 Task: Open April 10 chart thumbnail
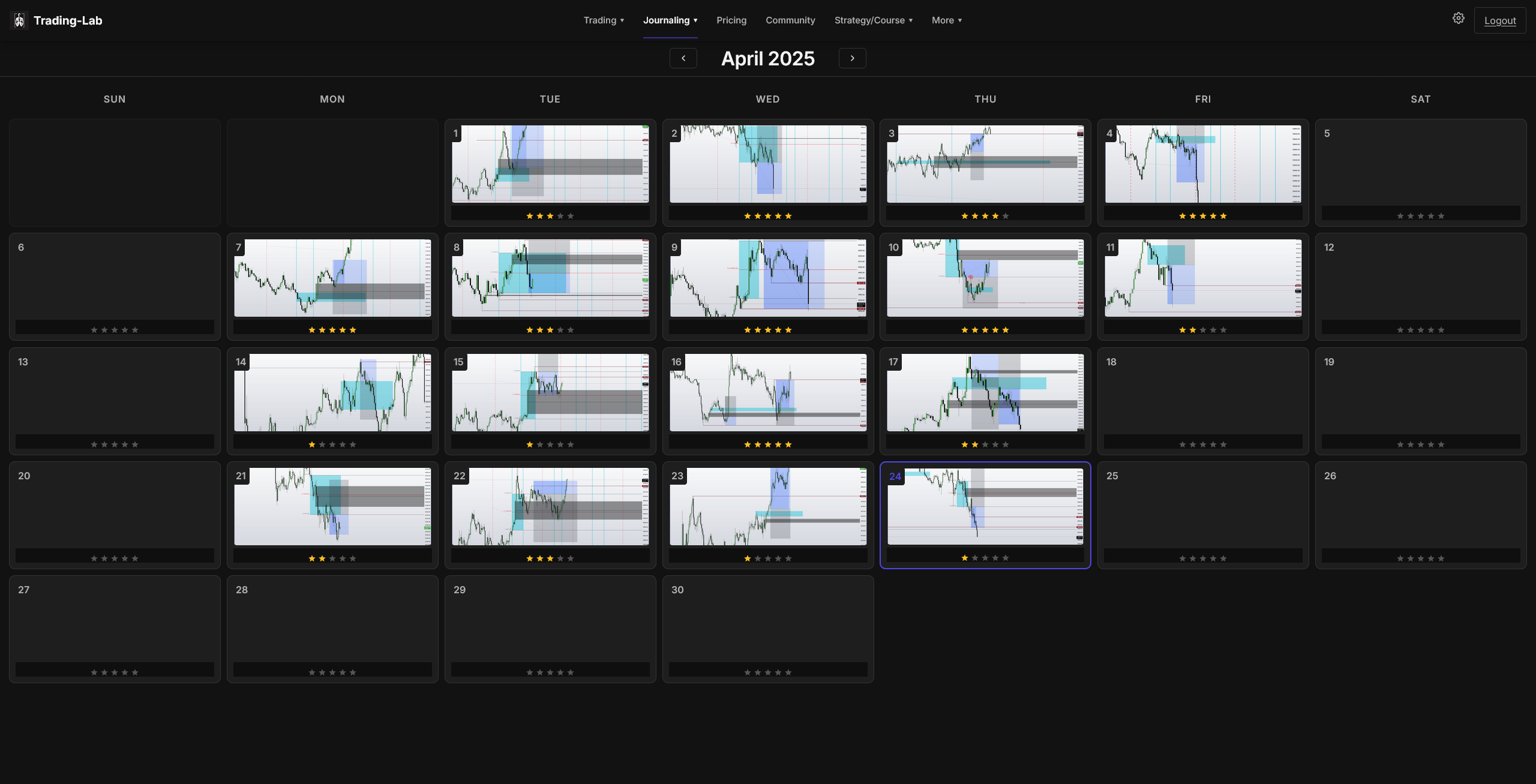point(985,278)
